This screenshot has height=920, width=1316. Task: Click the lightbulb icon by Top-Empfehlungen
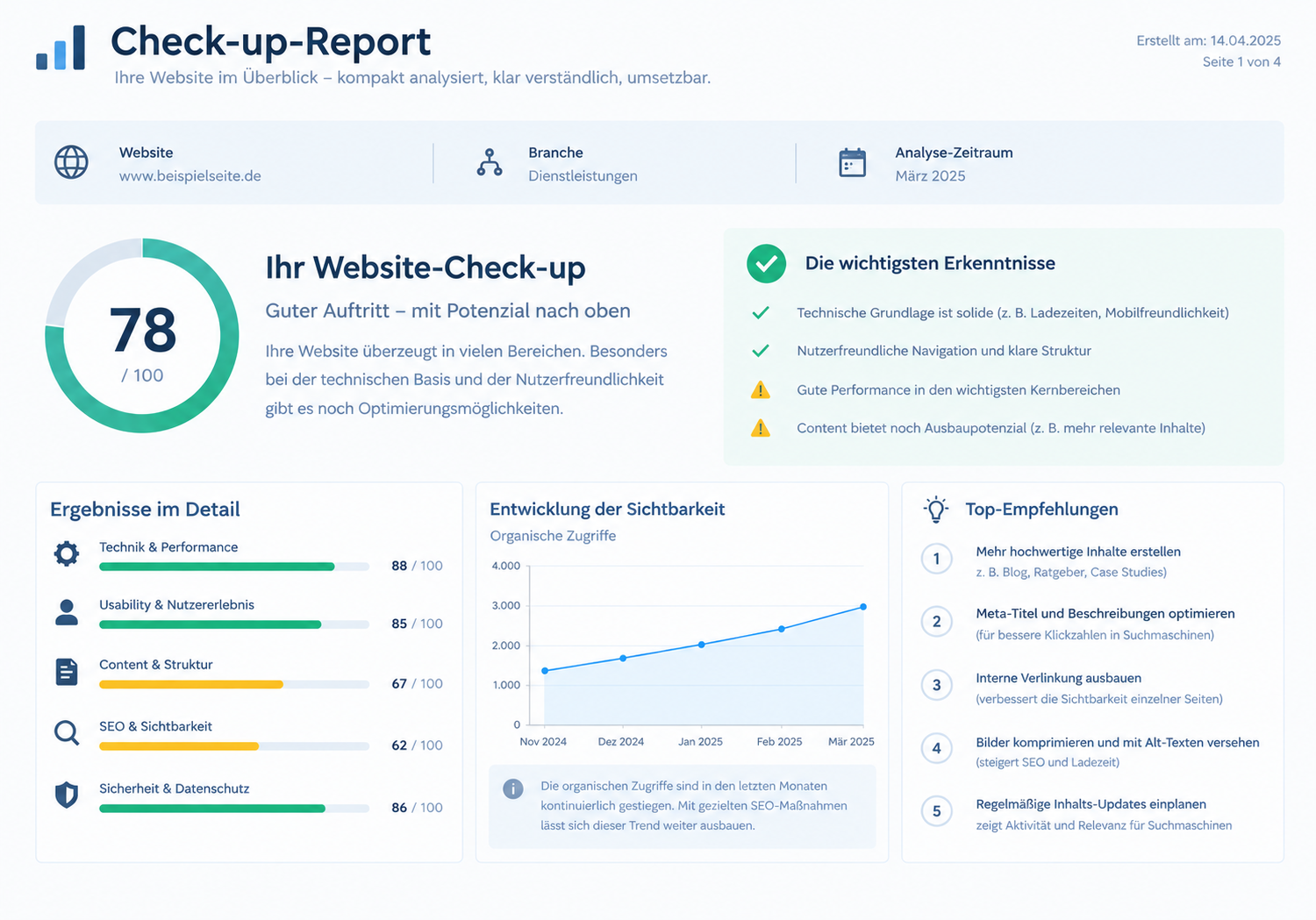pyautogui.click(x=936, y=510)
